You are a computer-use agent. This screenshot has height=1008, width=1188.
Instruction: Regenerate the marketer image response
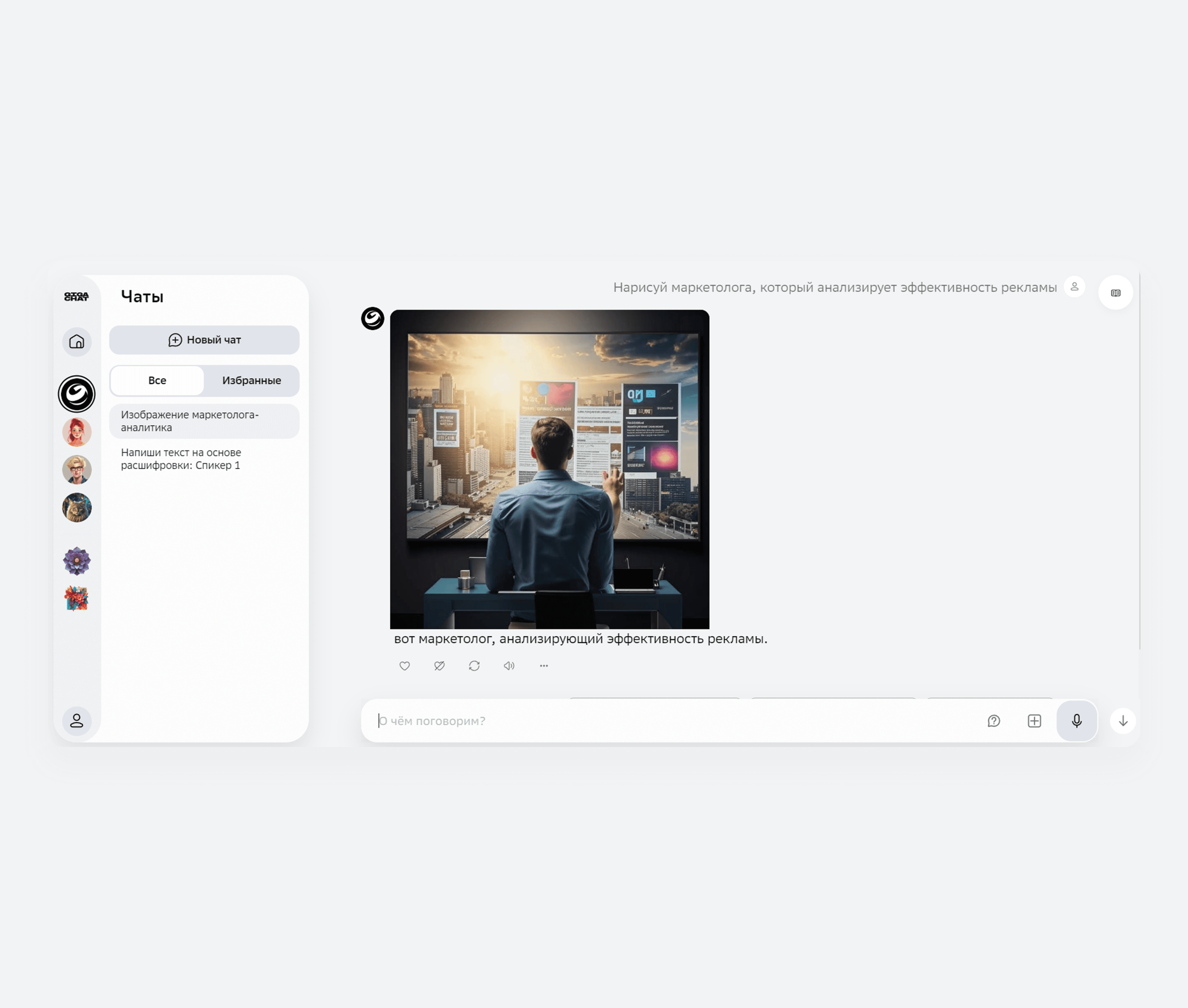(474, 666)
